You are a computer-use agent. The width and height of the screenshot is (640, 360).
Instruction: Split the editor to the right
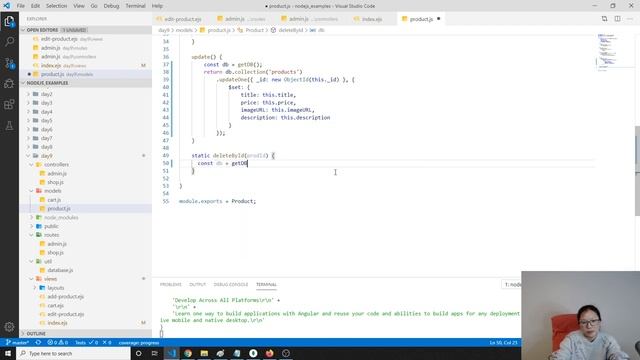tap(617, 19)
